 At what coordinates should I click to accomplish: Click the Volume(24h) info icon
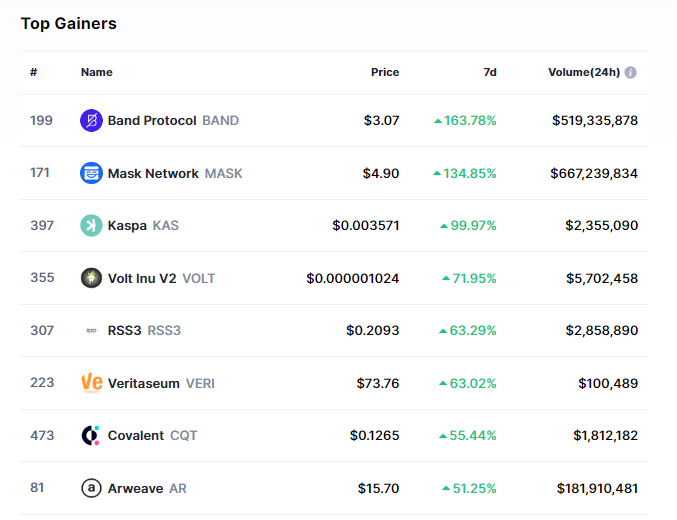pyautogui.click(x=631, y=73)
